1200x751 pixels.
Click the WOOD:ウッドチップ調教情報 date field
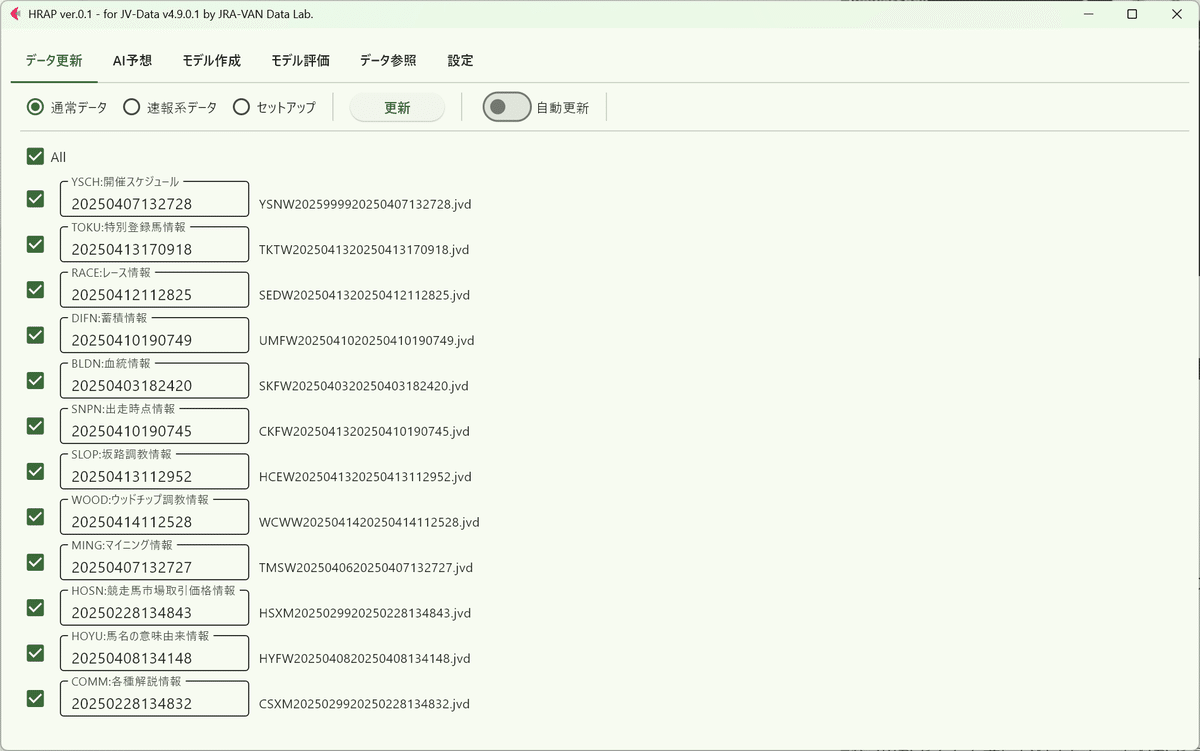click(x=154, y=516)
